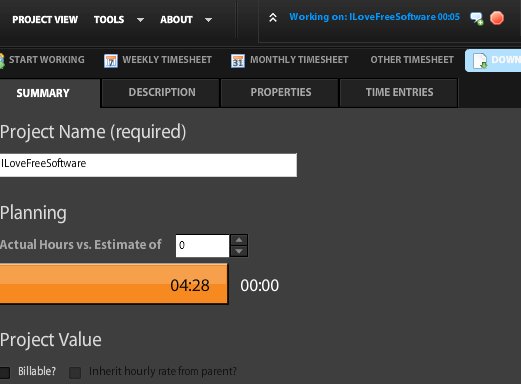Image resolution: width=521 pixels, height=384 pixels.
Task: Toggle the Billable checkbox
Action: tap(5, 372)
